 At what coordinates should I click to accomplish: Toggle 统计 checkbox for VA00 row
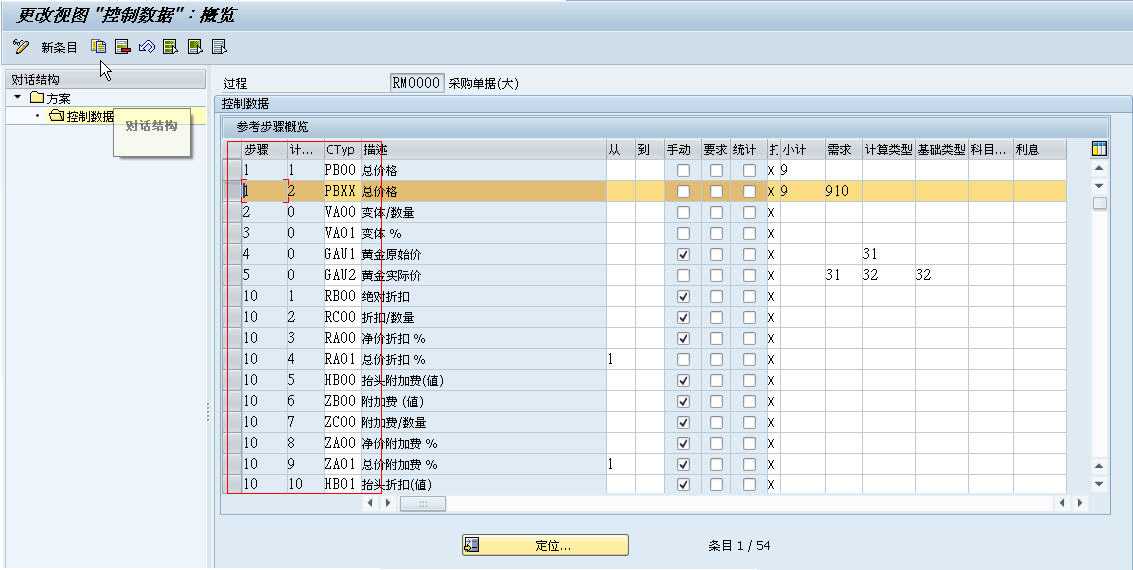(749, 212)
